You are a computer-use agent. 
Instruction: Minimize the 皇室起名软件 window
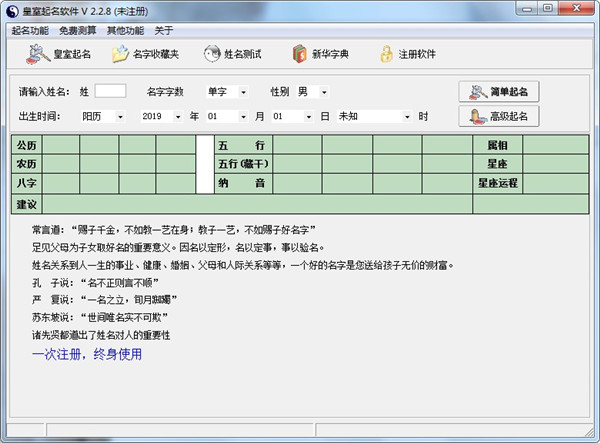[527, 8]
